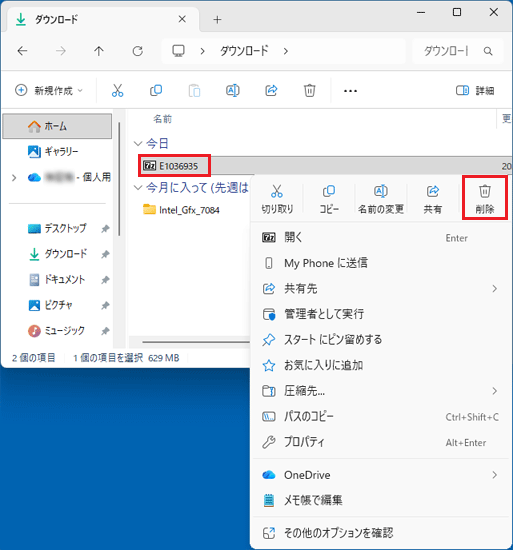Choose 管理者として実行
The width and height of the screenshot is (513, 550).
click(380, 314)
